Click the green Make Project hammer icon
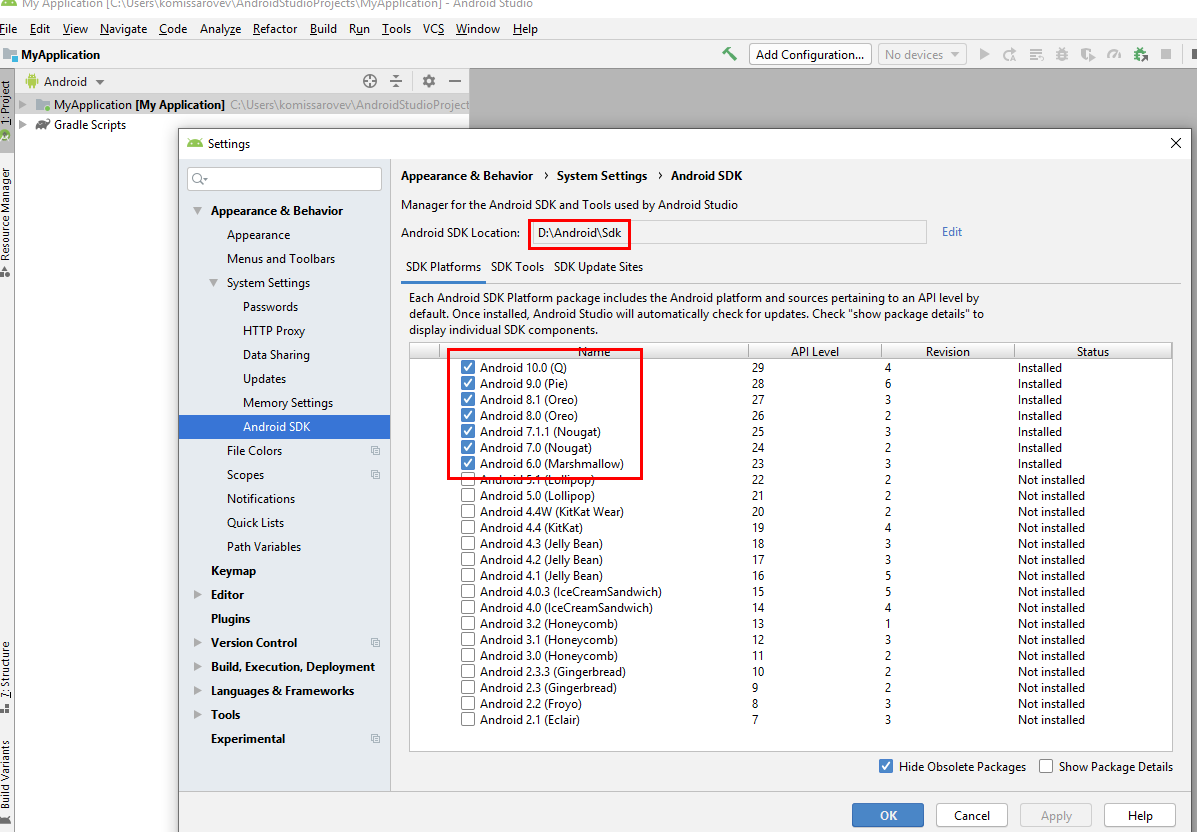Viewport: 1197px width, 832px height. coord(730,54)
